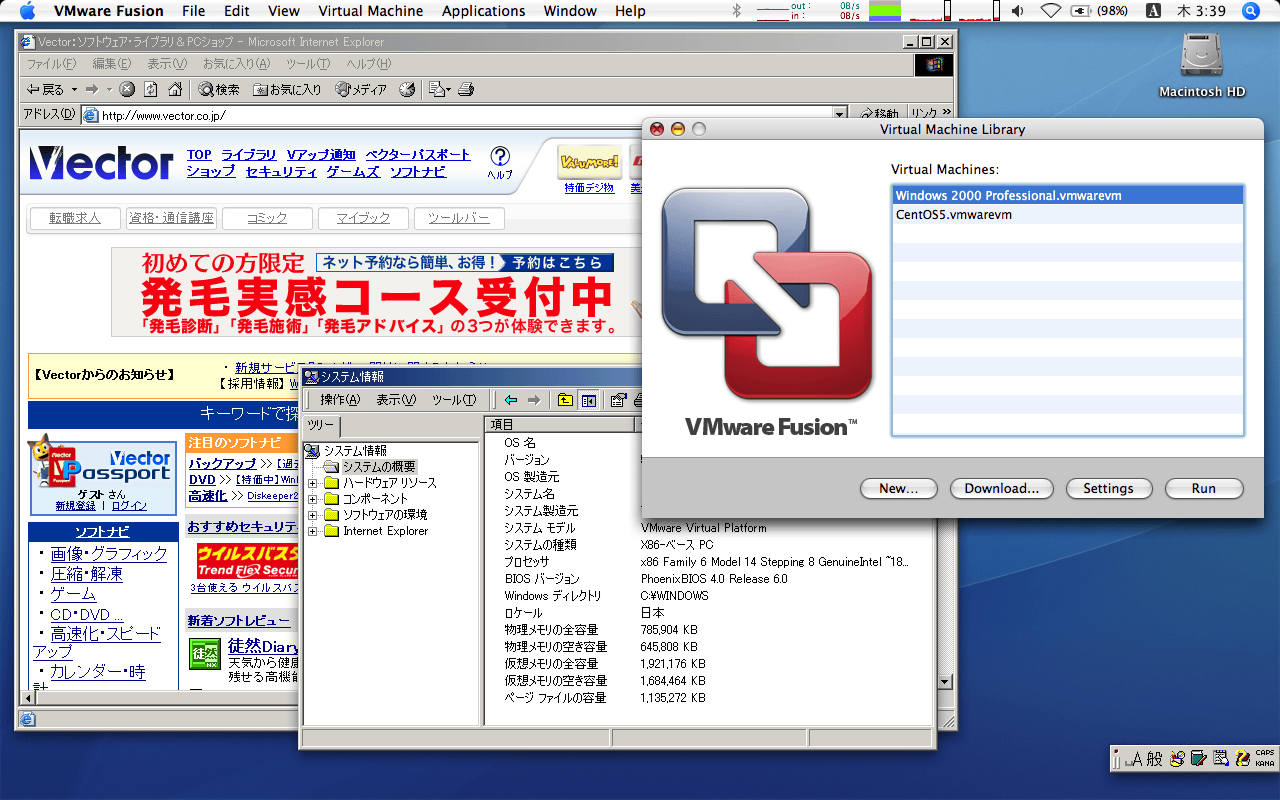This screenshot has height=800, width=1280.
Task: Click the Run button in Virtual Machine Library
Action: [x=1204, y=488]
